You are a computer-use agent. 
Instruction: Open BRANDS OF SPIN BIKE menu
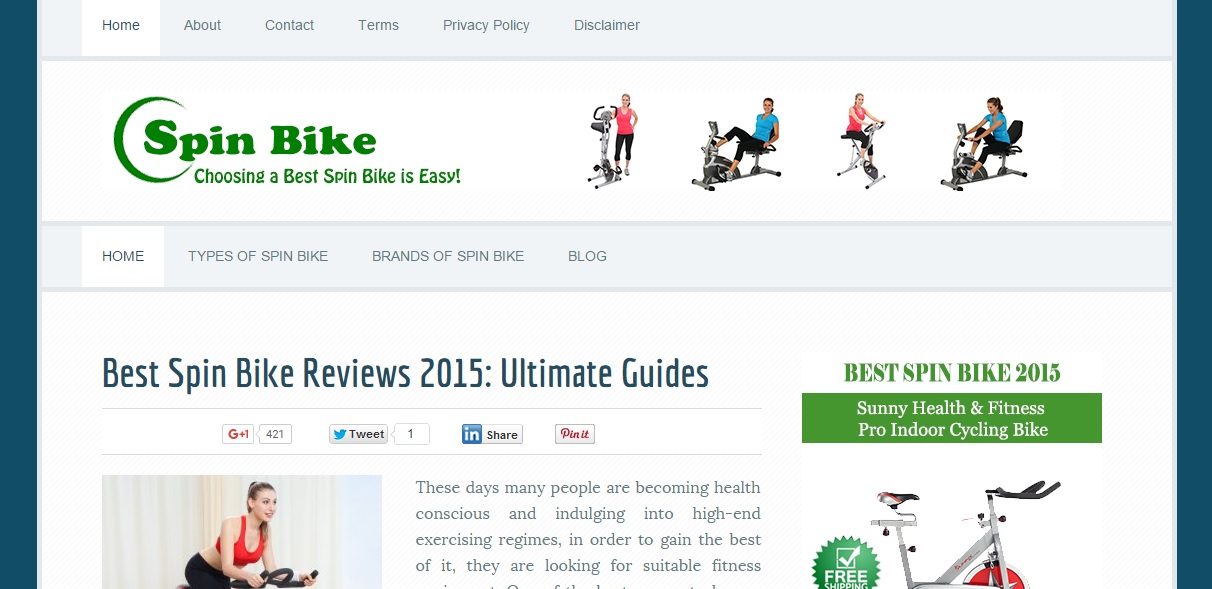click(448, 256)
